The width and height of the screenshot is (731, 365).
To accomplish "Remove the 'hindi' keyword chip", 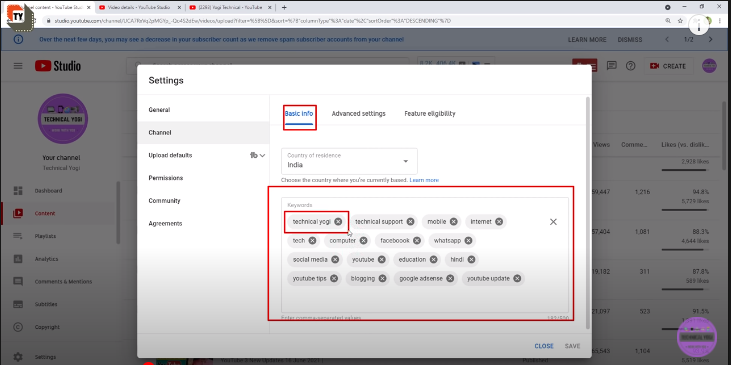I will point(471,259).
